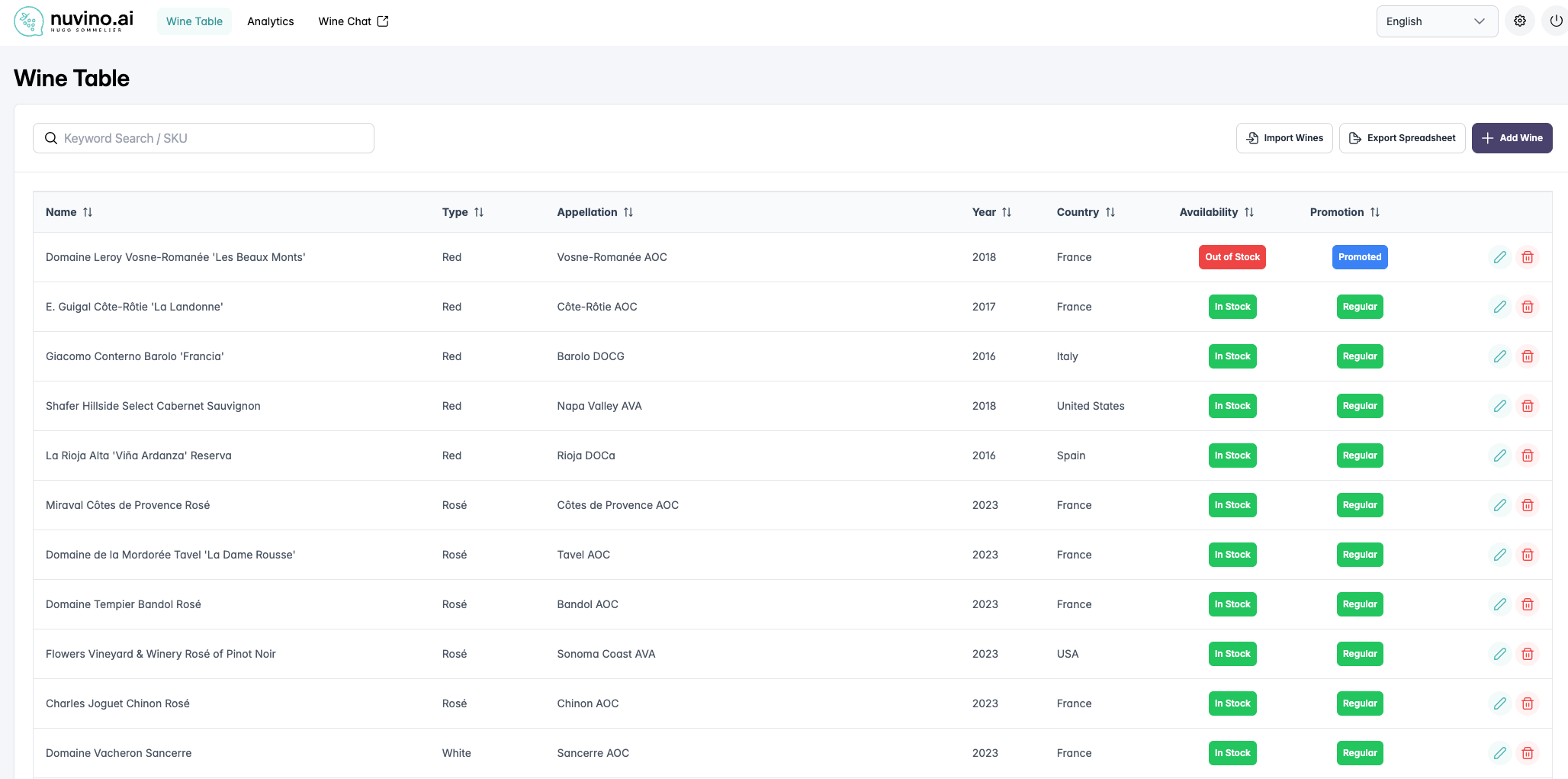Click the 'Spain' country cell
Image resolution: width=1568 pixels, height=779 pixels.
1071,455
